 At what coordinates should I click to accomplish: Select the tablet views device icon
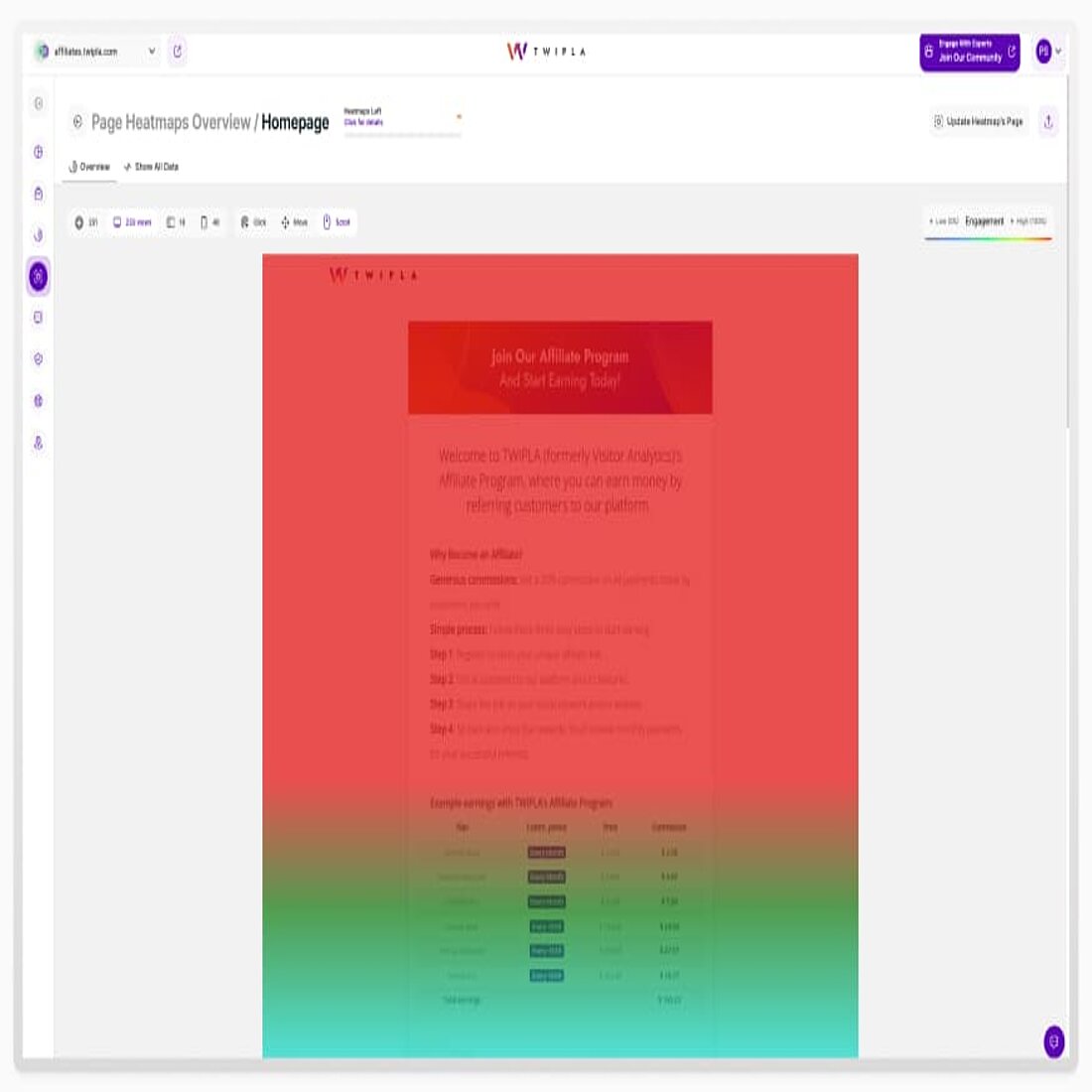174,222
